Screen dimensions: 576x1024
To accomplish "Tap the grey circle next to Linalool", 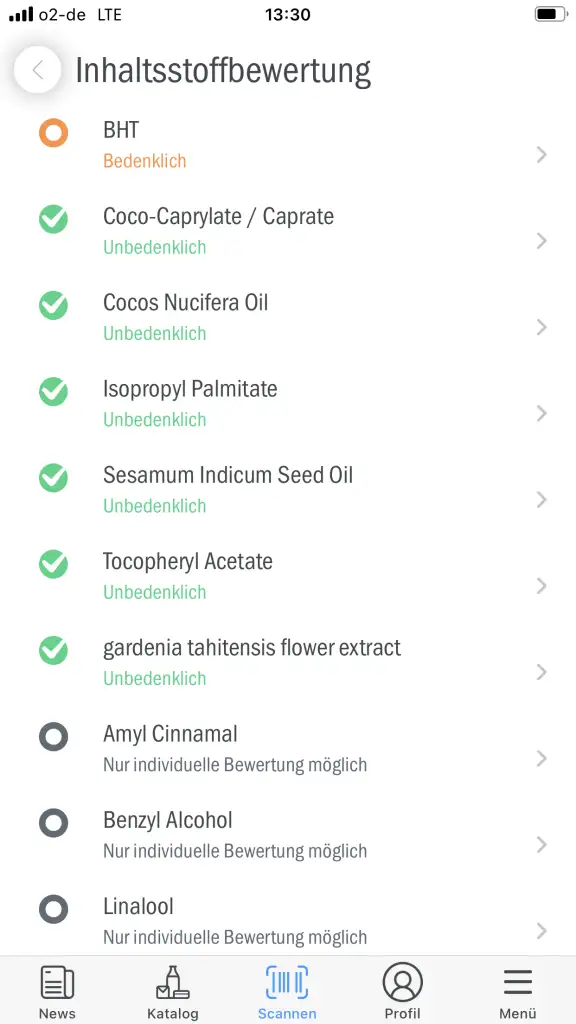I will [x=53, y=909].
